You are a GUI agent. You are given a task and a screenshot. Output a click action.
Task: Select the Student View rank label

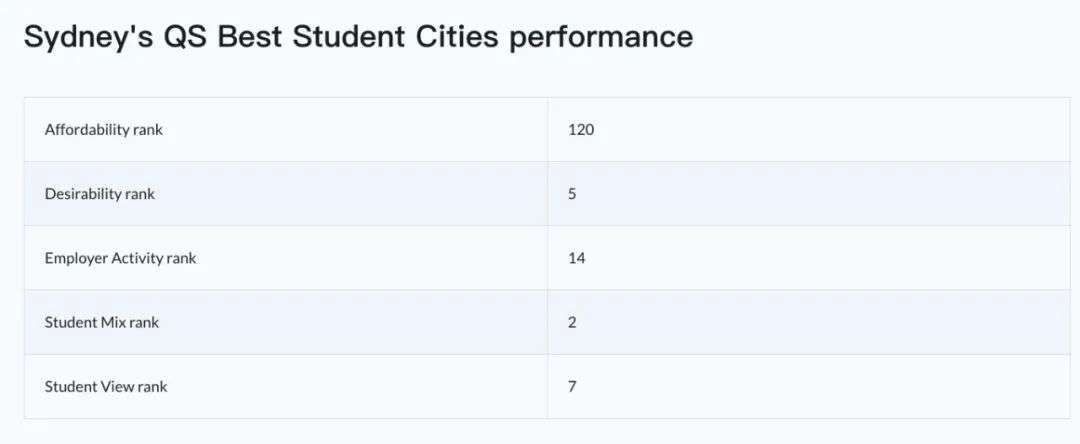106,387
